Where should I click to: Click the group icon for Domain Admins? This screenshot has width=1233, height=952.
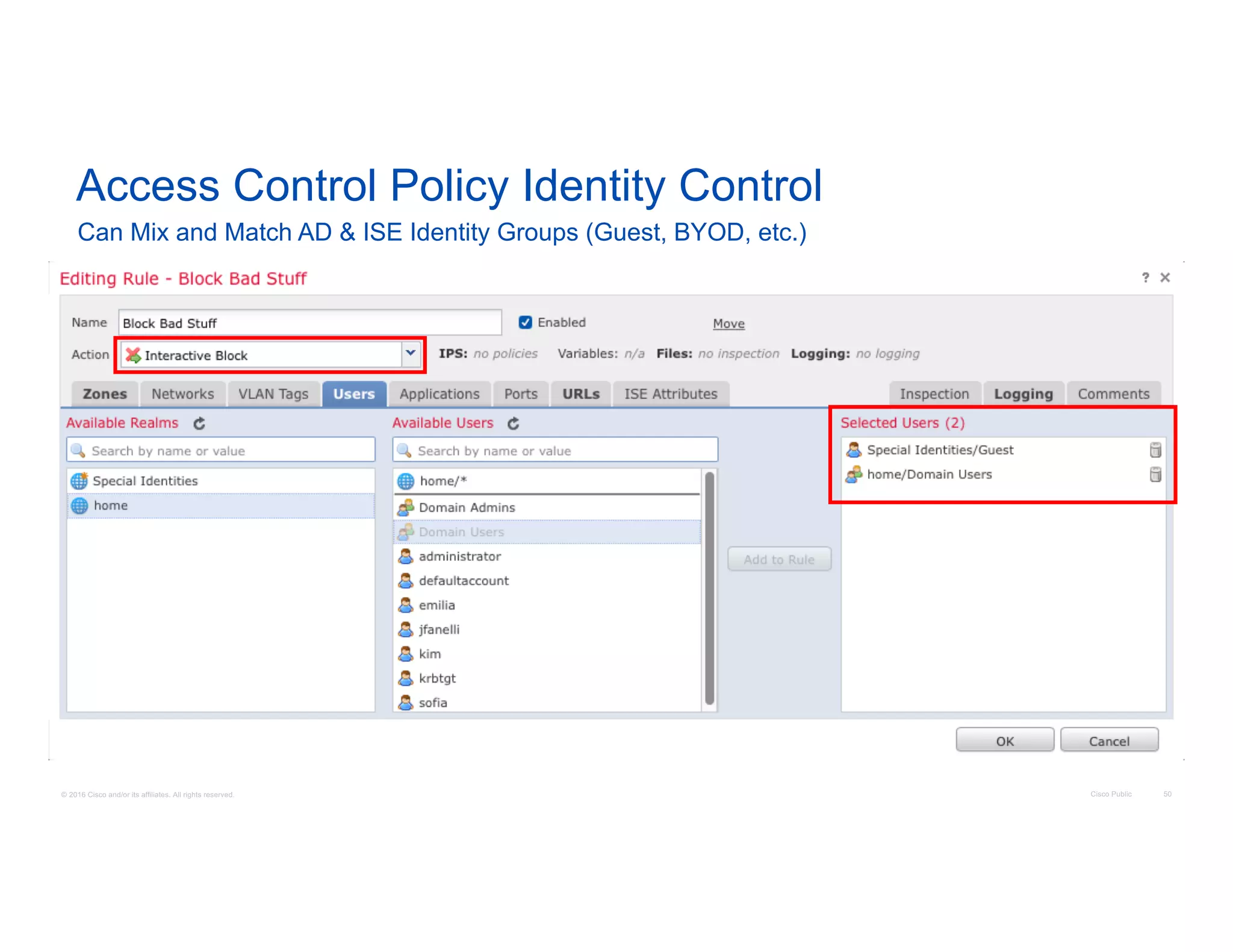pyautogui.click(x=406, y=507)
